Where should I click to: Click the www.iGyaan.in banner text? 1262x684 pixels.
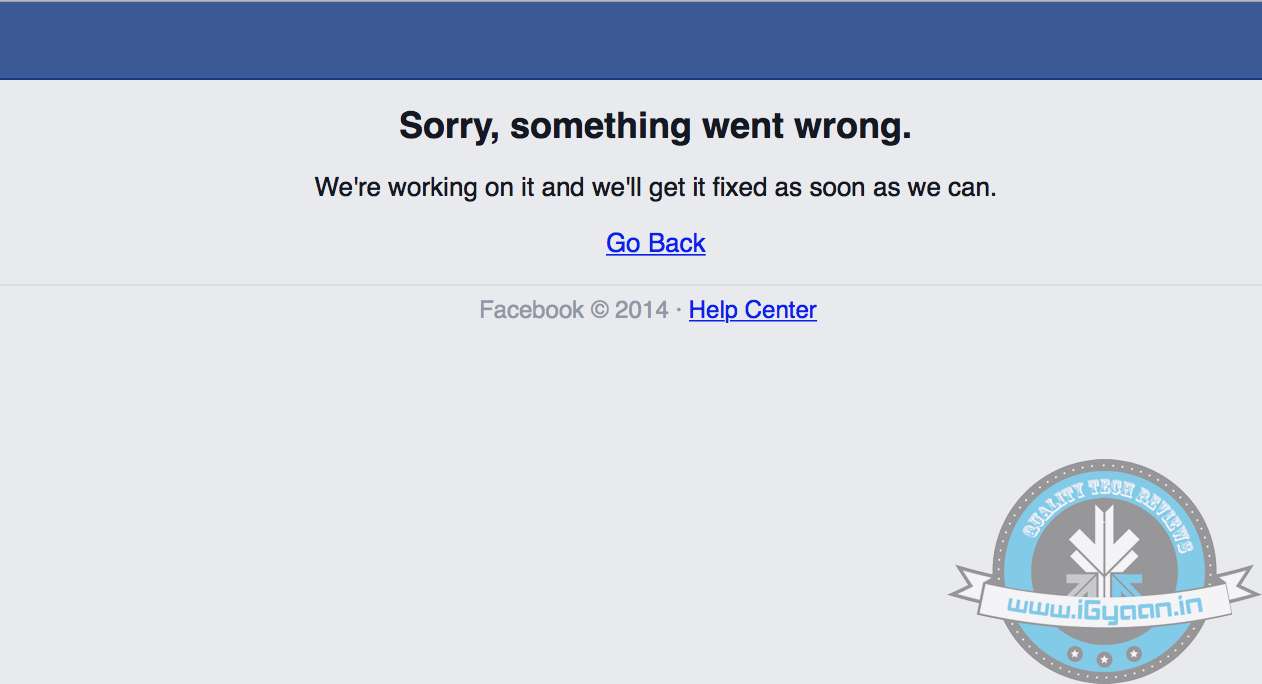click(1104, 604)
